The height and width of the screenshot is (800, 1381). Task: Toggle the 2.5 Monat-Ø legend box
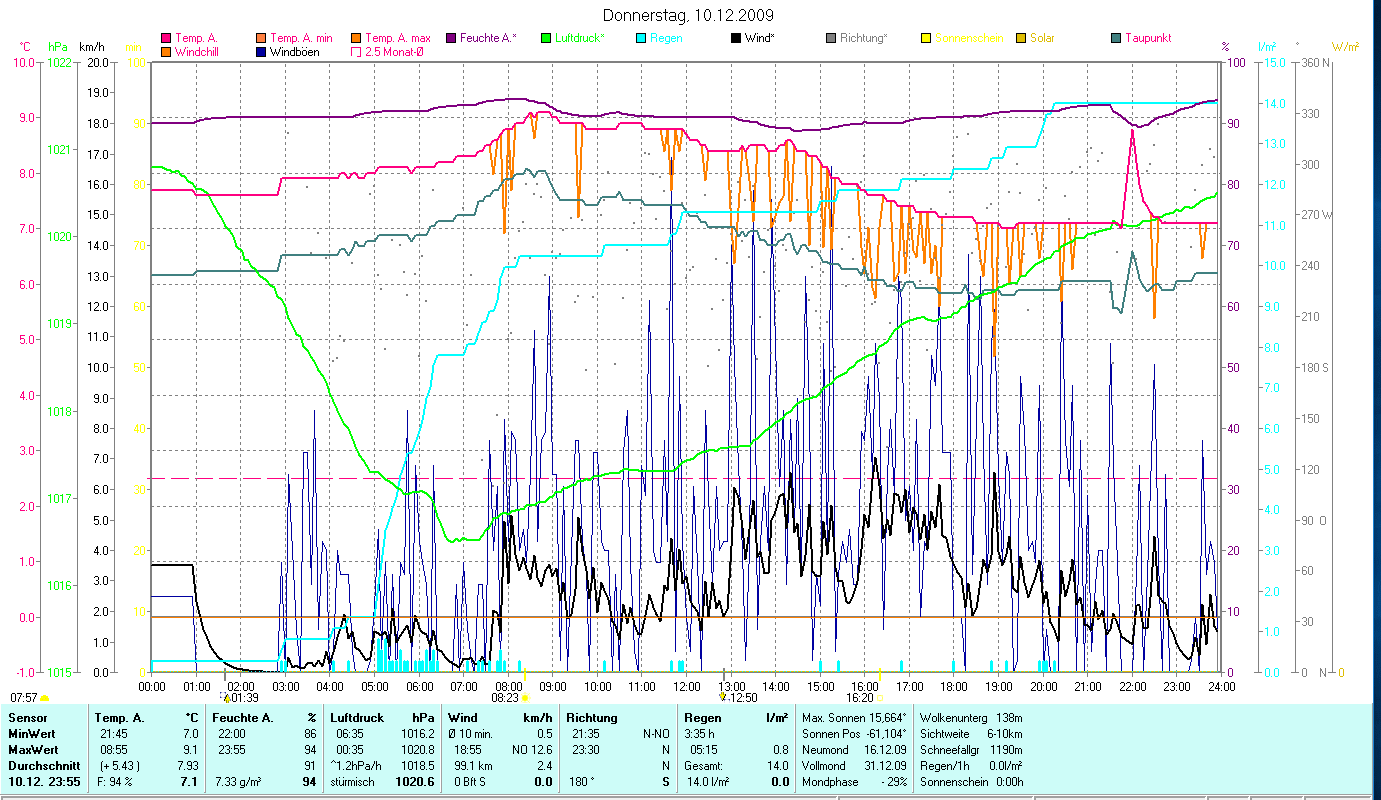click(x=357, y=51)
